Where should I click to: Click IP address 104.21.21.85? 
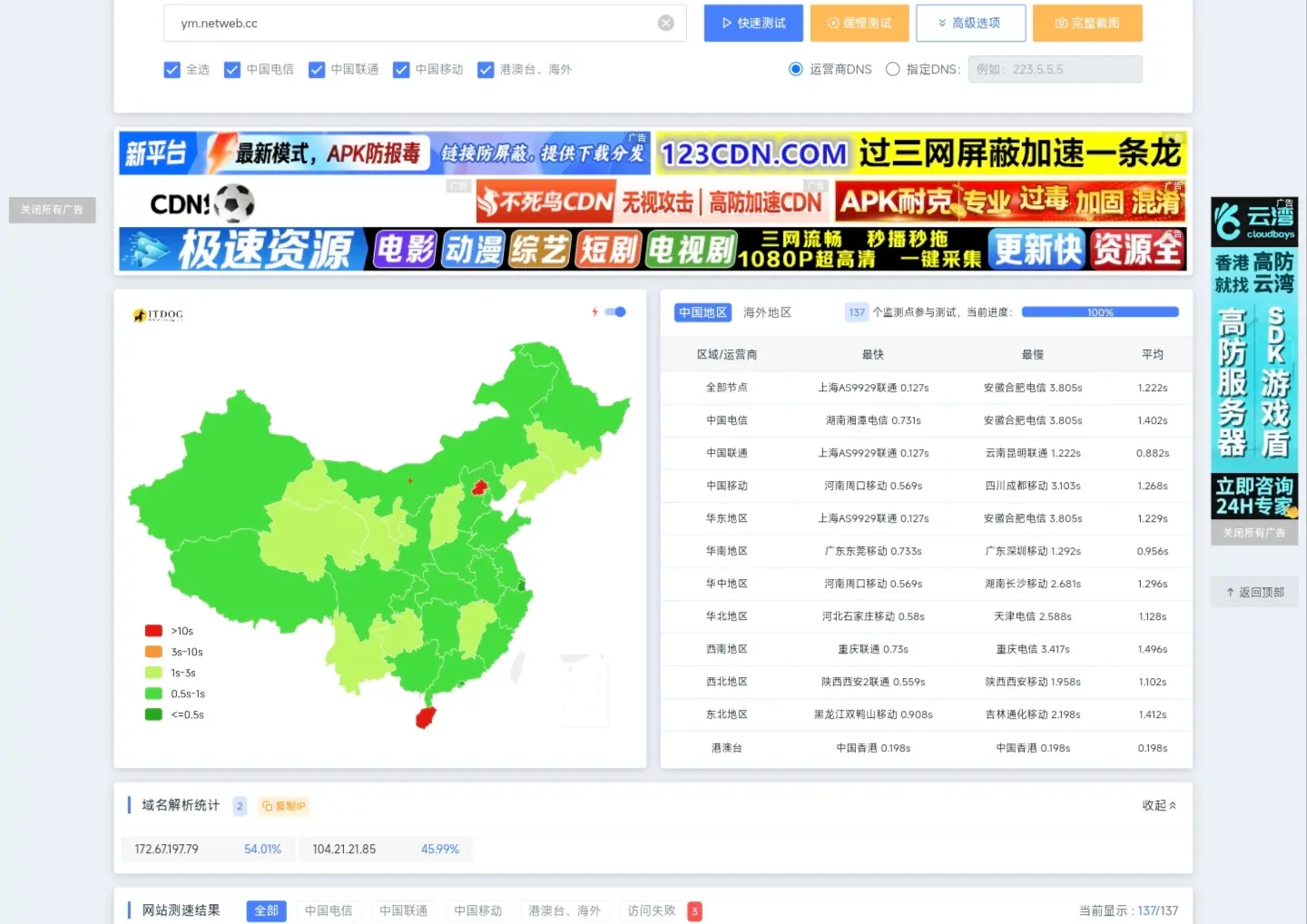344,850
